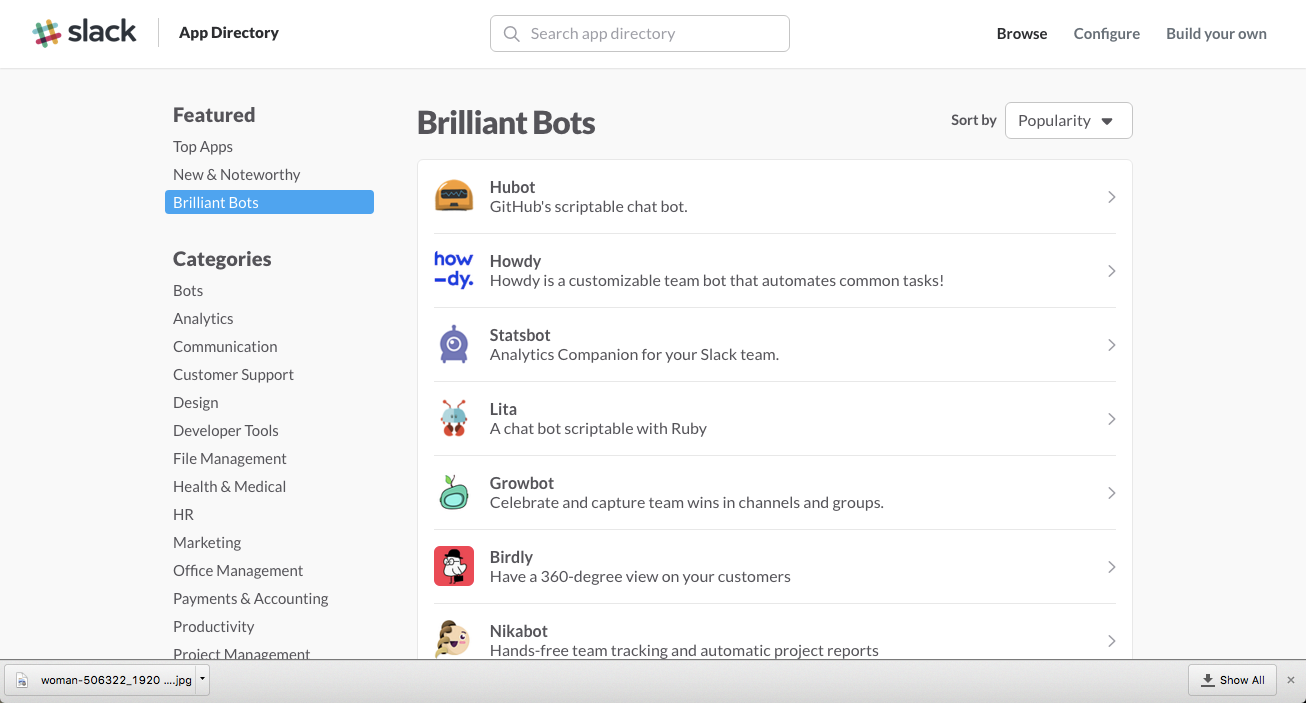Open the Sort by Popularity dropdown

(1068, 120)
